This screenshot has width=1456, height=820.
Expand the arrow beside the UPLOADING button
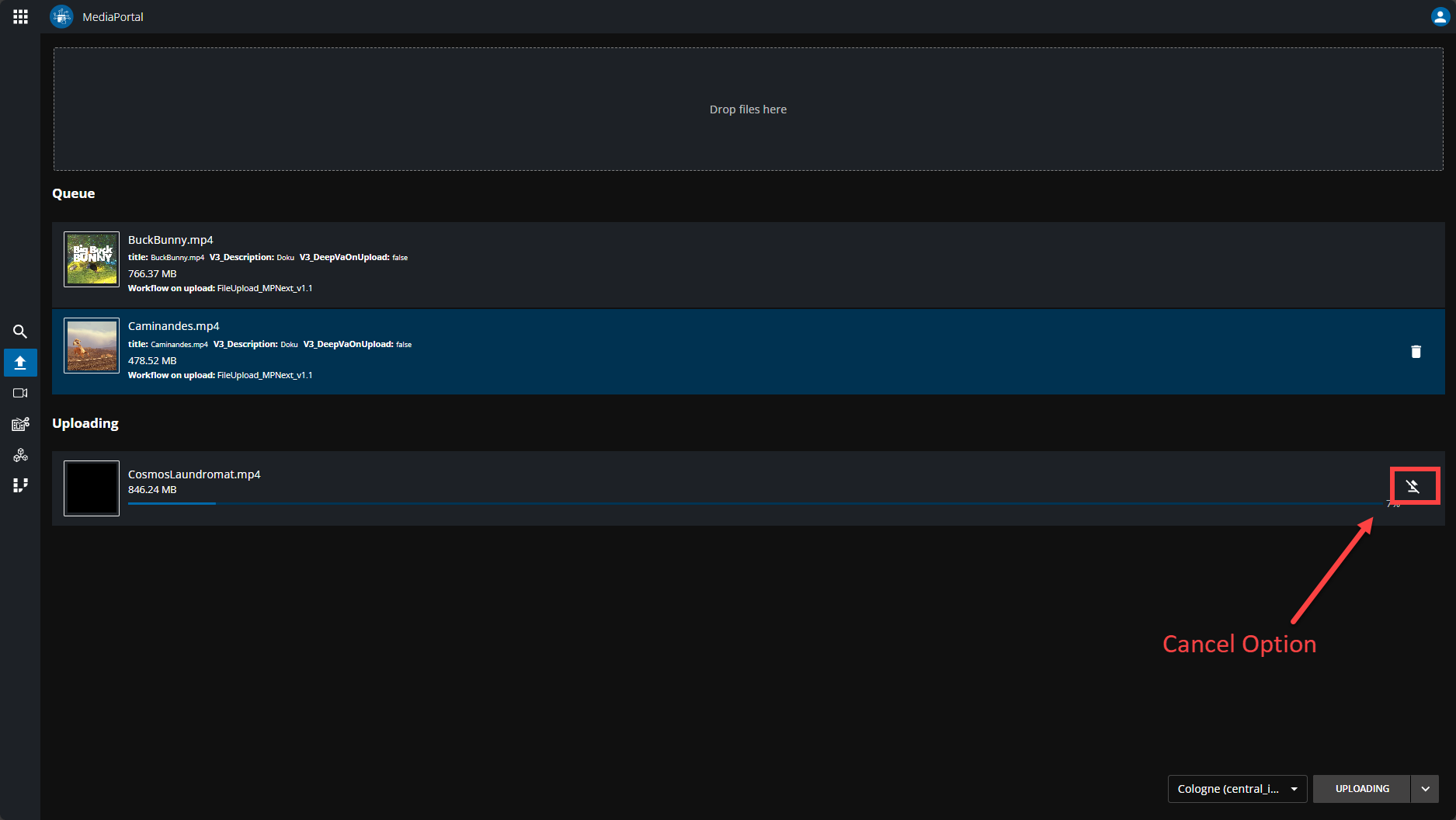pos(1425,789)
